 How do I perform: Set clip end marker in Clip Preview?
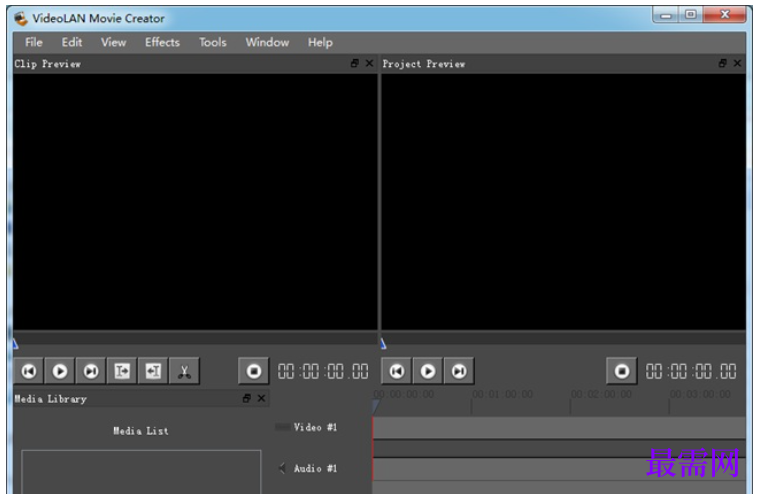153,371
